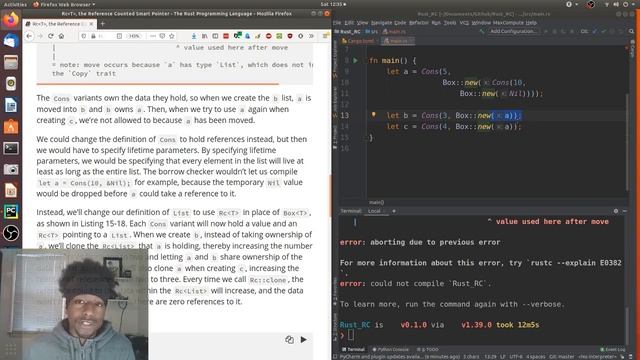
Task: Open the Activities overview
Action: tap(15, 4)
